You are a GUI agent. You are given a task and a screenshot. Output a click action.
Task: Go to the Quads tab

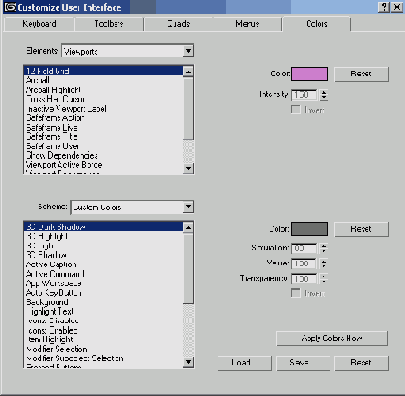(x=179, y=24)
